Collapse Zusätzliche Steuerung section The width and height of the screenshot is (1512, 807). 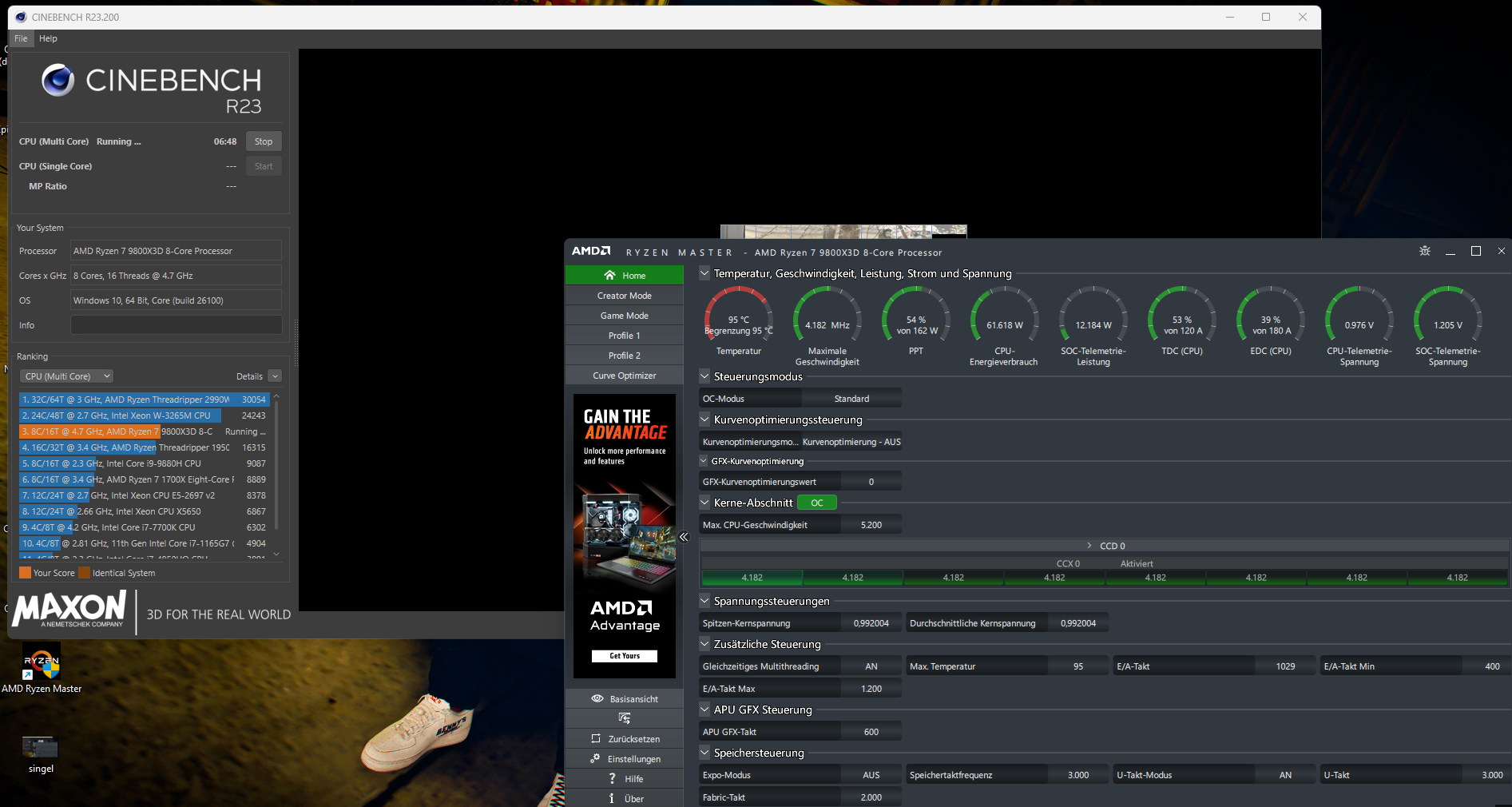704,644
